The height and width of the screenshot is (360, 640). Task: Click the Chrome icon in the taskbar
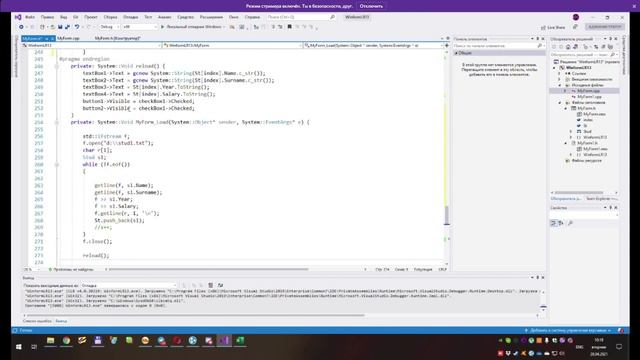66,340
